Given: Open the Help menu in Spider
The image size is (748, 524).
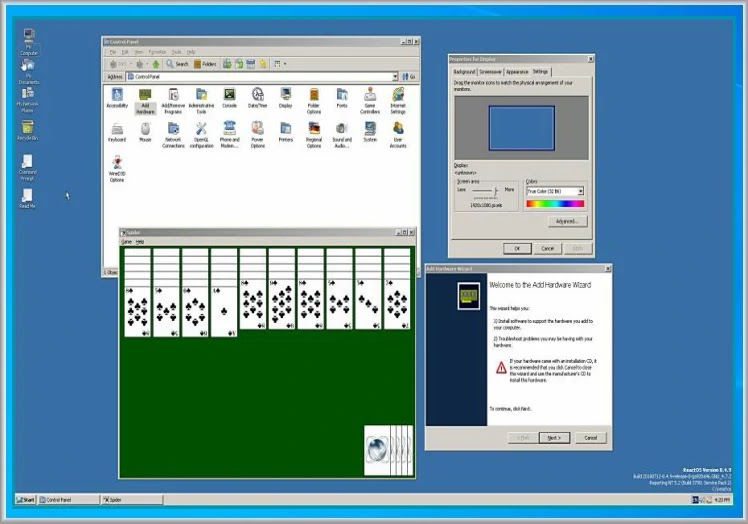Looking at the screenshot, I should pos(140,242).
